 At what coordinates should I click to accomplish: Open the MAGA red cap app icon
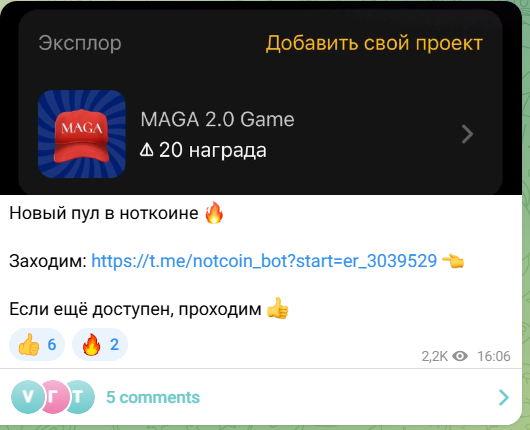tap(82, 134)
